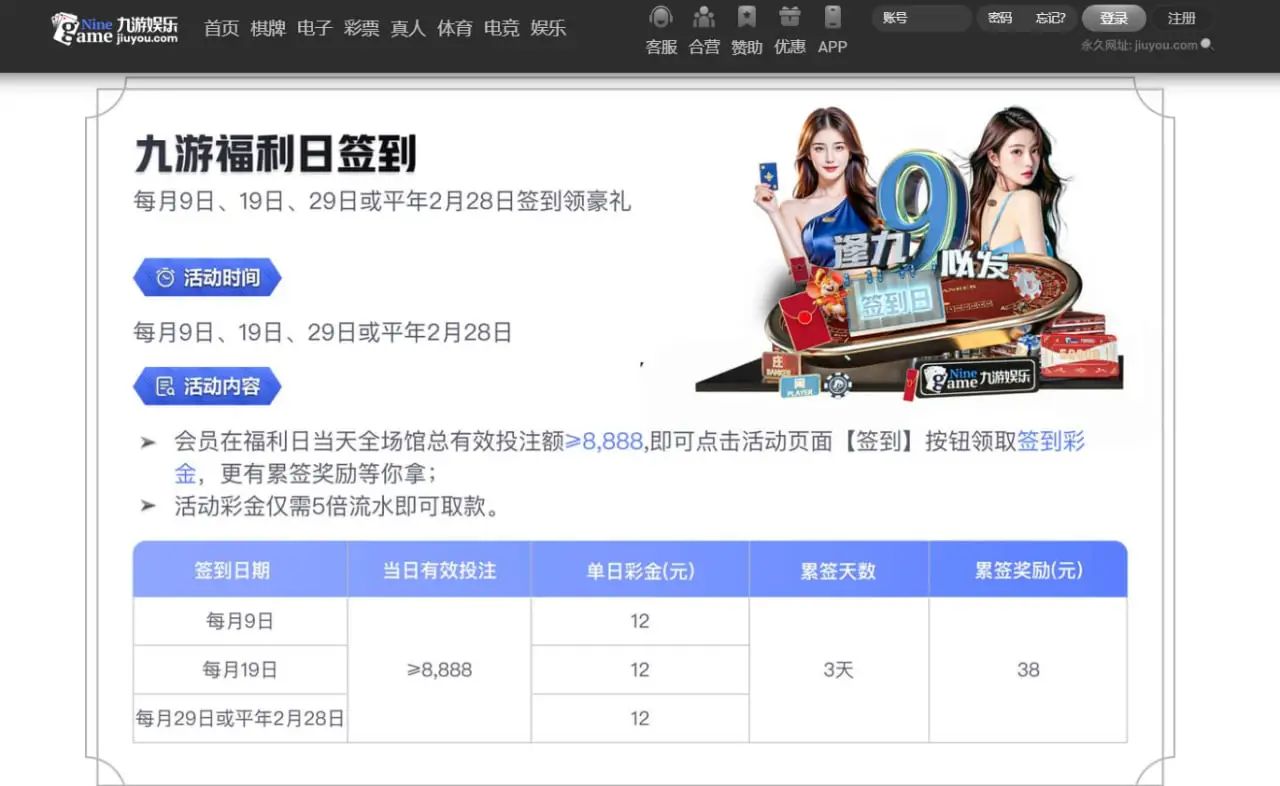Click the 签到日期 column header
This screenshot has width=1280, height=786.
coord(240,570)
